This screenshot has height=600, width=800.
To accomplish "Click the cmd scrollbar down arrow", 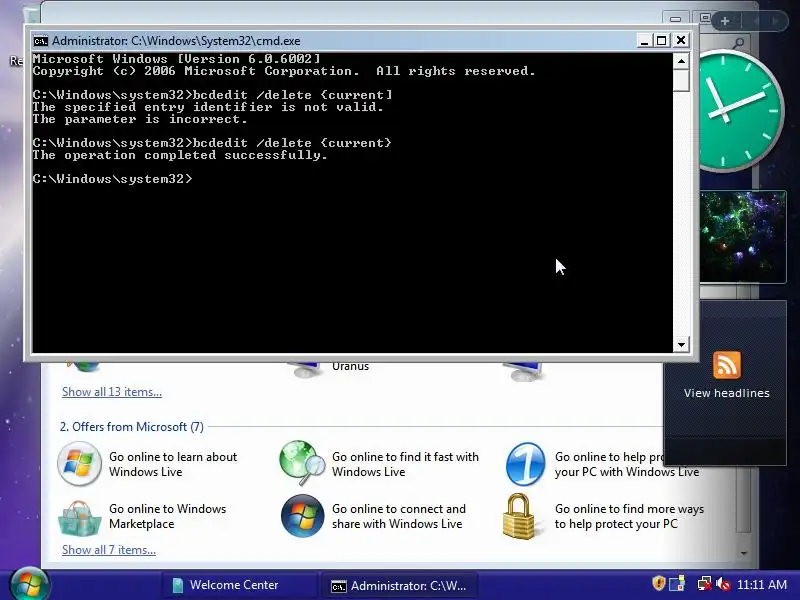I will click(681, 344).
